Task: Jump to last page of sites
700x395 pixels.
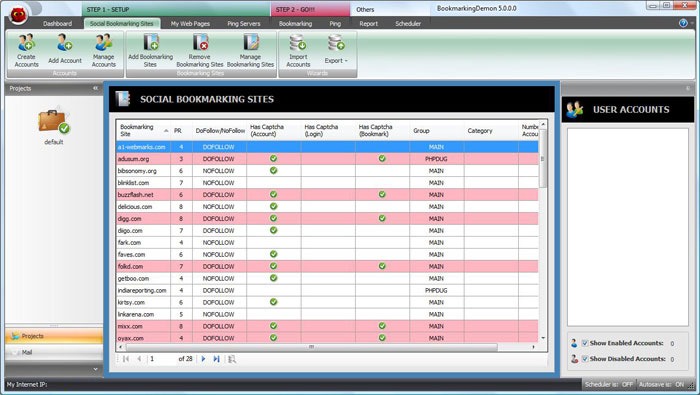Action: coord(217,359)
